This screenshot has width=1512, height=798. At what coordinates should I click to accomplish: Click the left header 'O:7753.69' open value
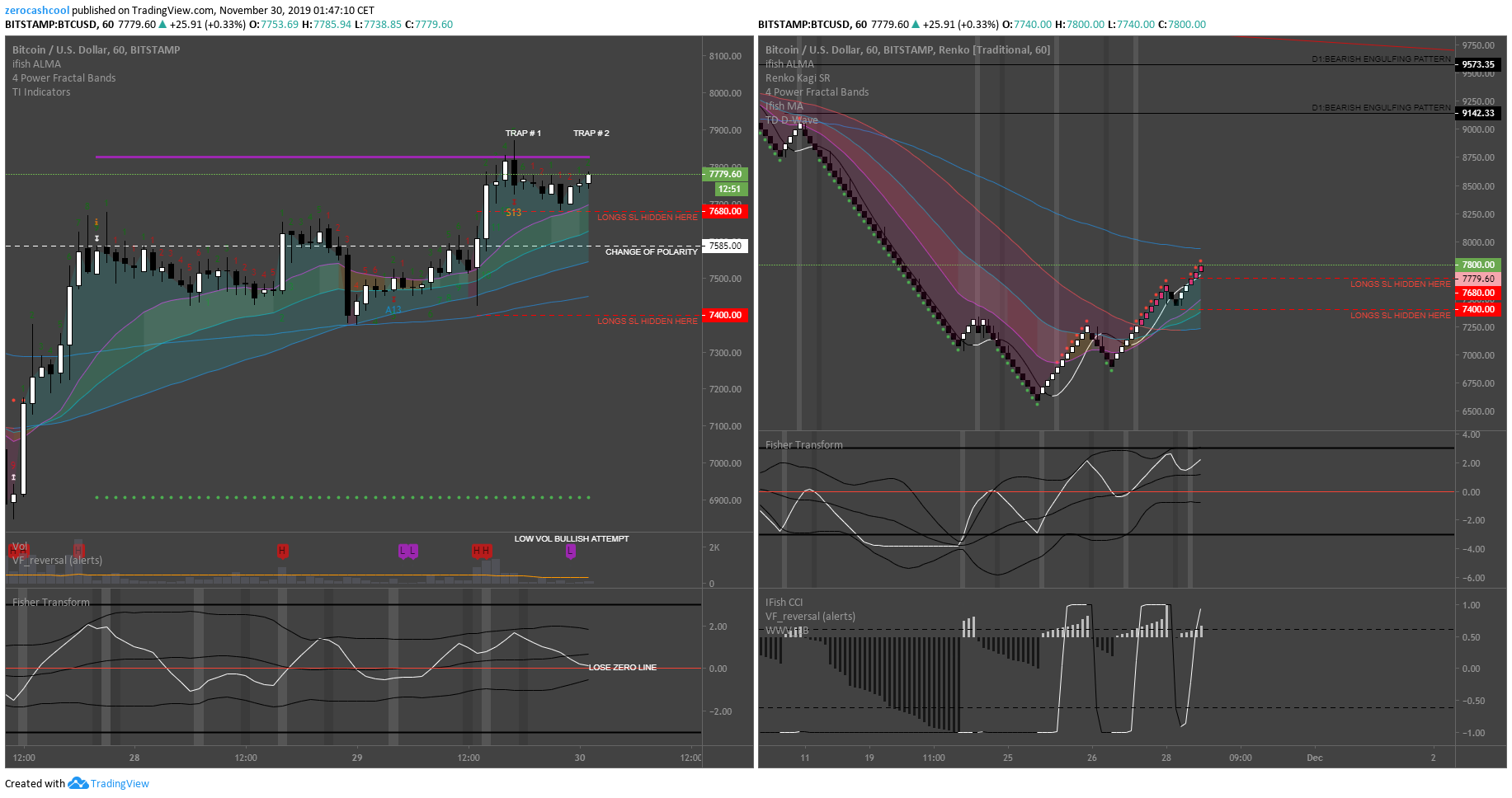(x=274, y=24)
